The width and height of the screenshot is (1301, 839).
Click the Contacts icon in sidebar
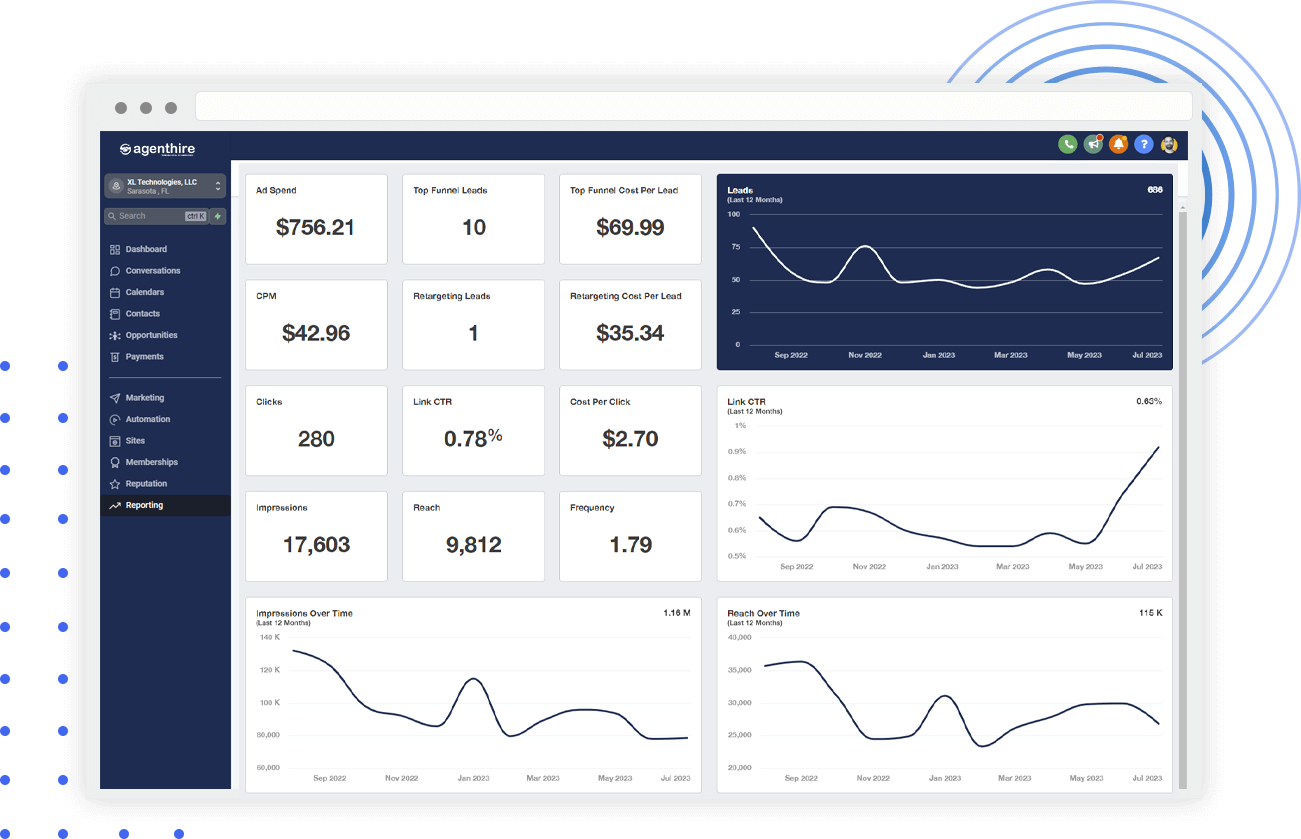(115, 314)
